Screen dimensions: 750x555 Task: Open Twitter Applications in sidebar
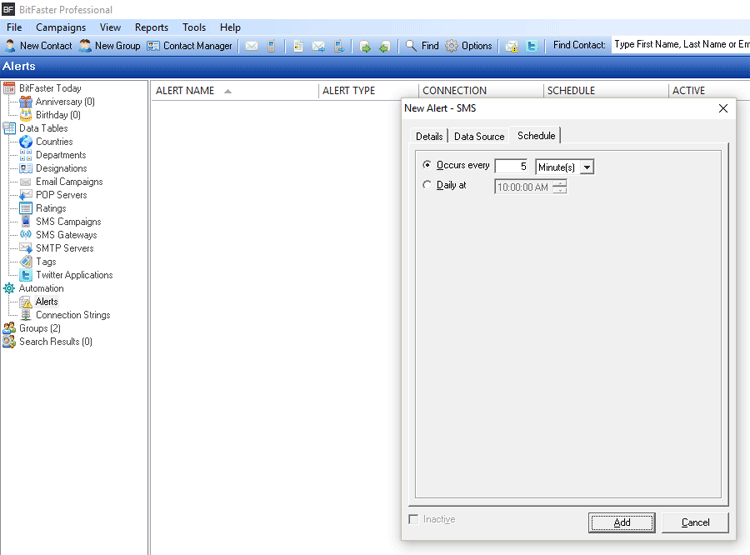coord(74,275)
